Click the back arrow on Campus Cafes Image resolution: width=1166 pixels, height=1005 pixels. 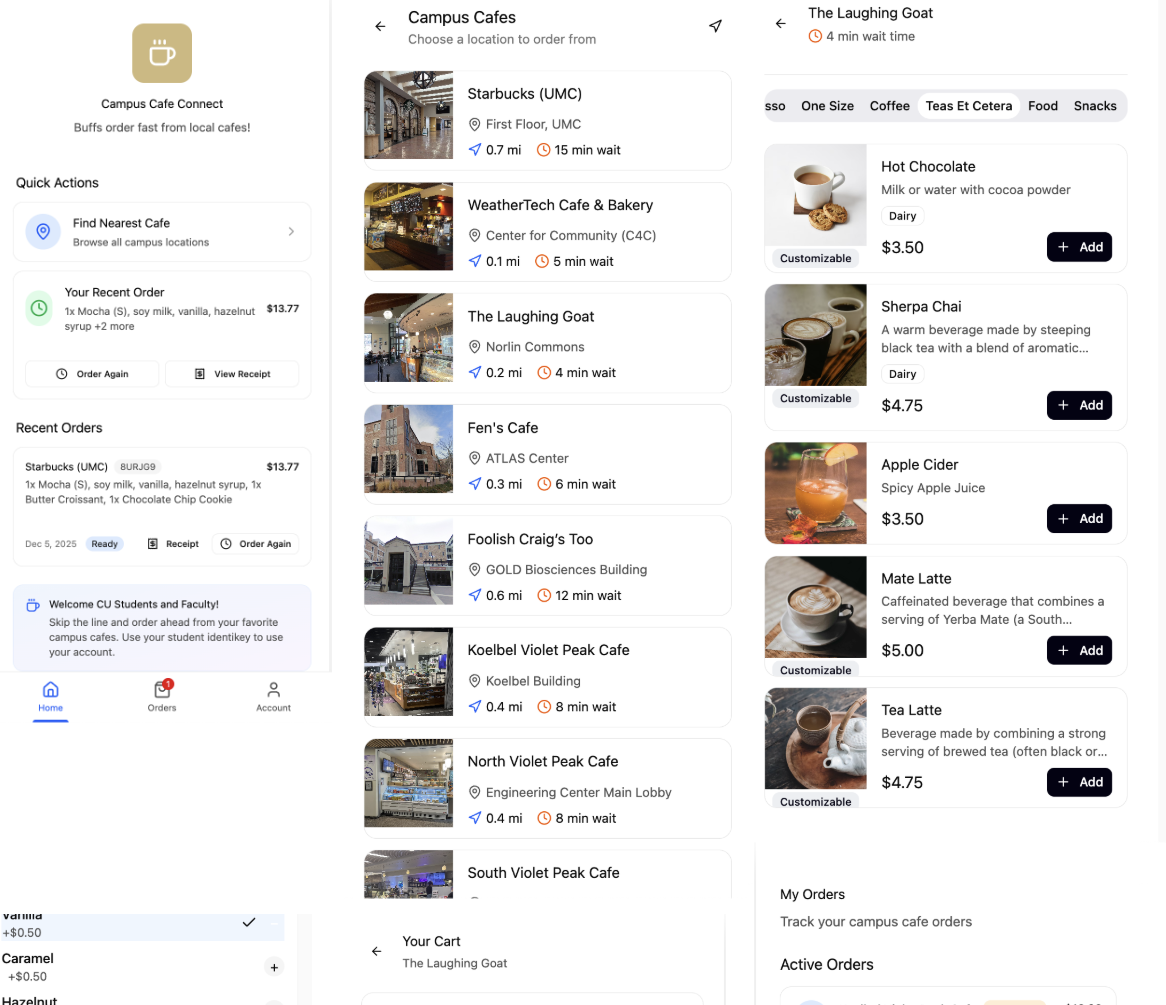click(380, 27)
